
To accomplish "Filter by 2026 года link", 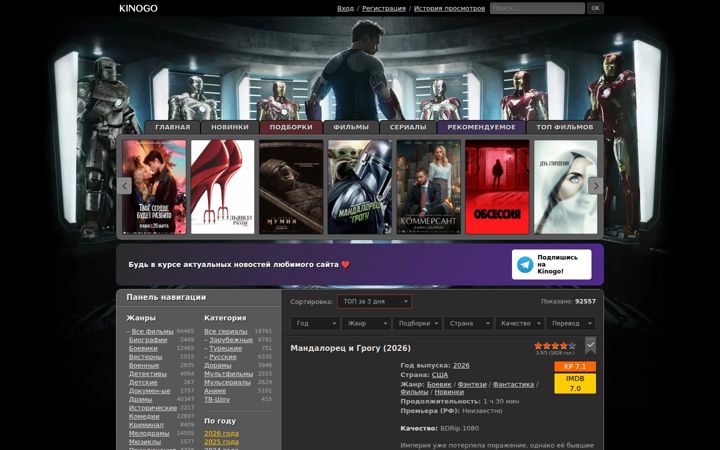I will pos(221,433).
